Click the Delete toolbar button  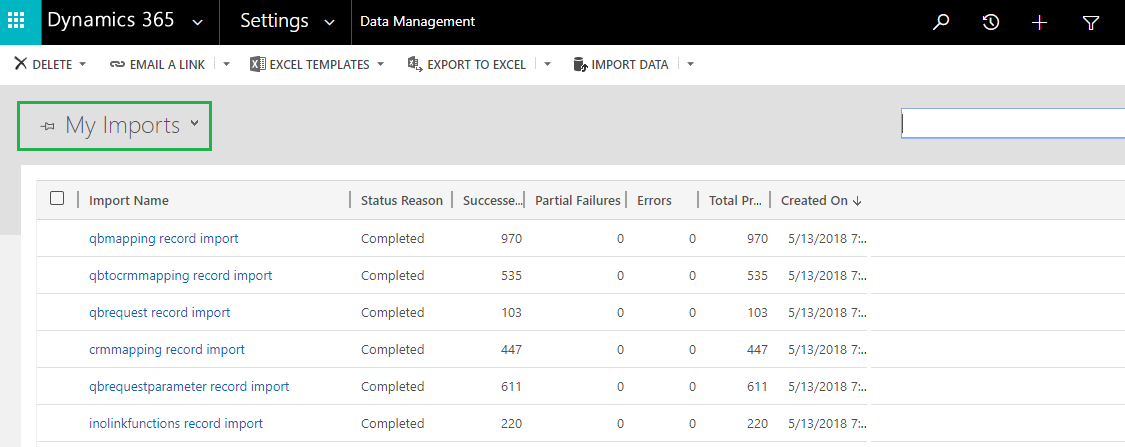44,65
